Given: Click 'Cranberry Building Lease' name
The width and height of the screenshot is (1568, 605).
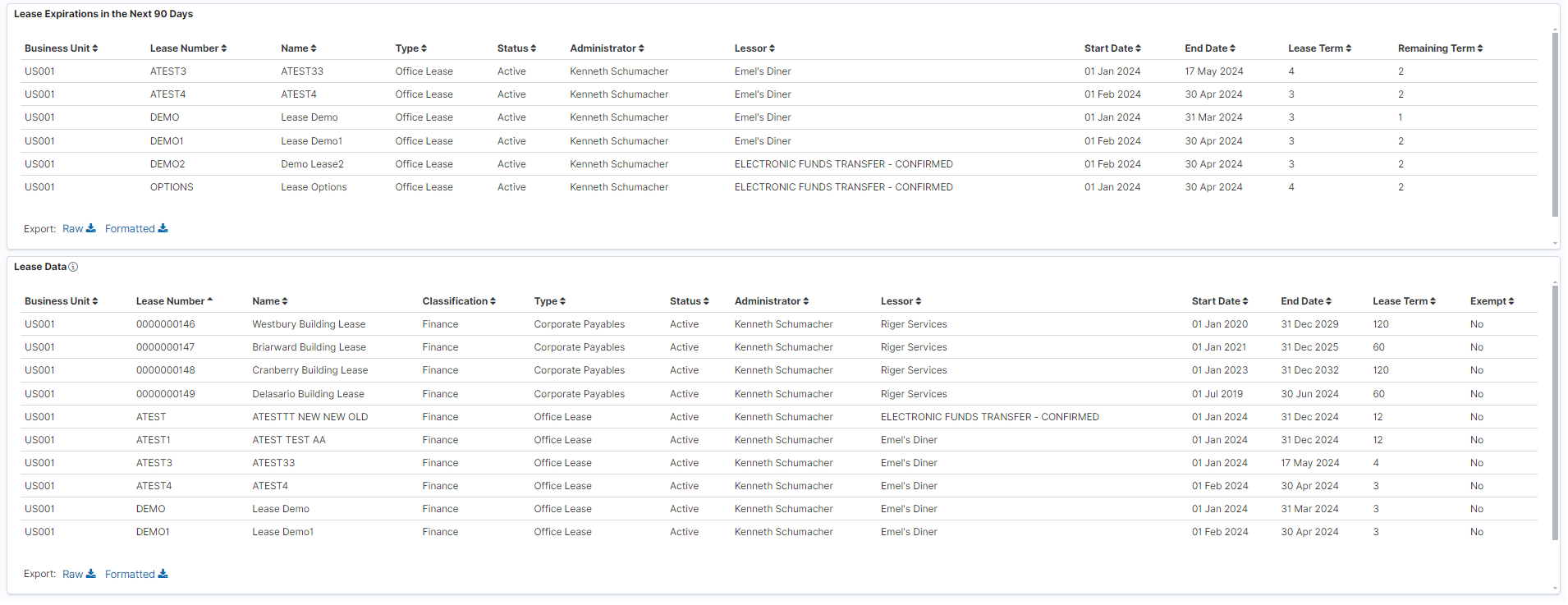Looking at the screenshot, I should [x=309, y=370].
